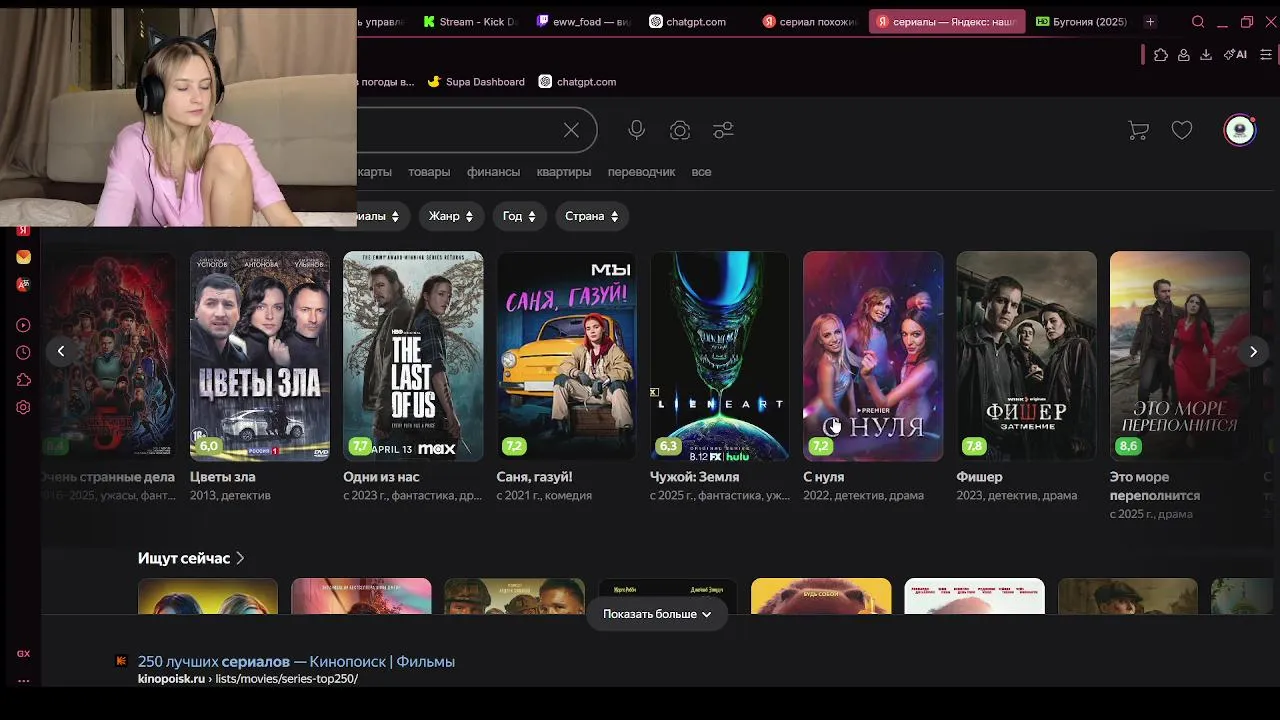Open the shopping cart icon
Viewport: 1280px width, 720px height.
pyautogui.click(x=1138, y=130)
